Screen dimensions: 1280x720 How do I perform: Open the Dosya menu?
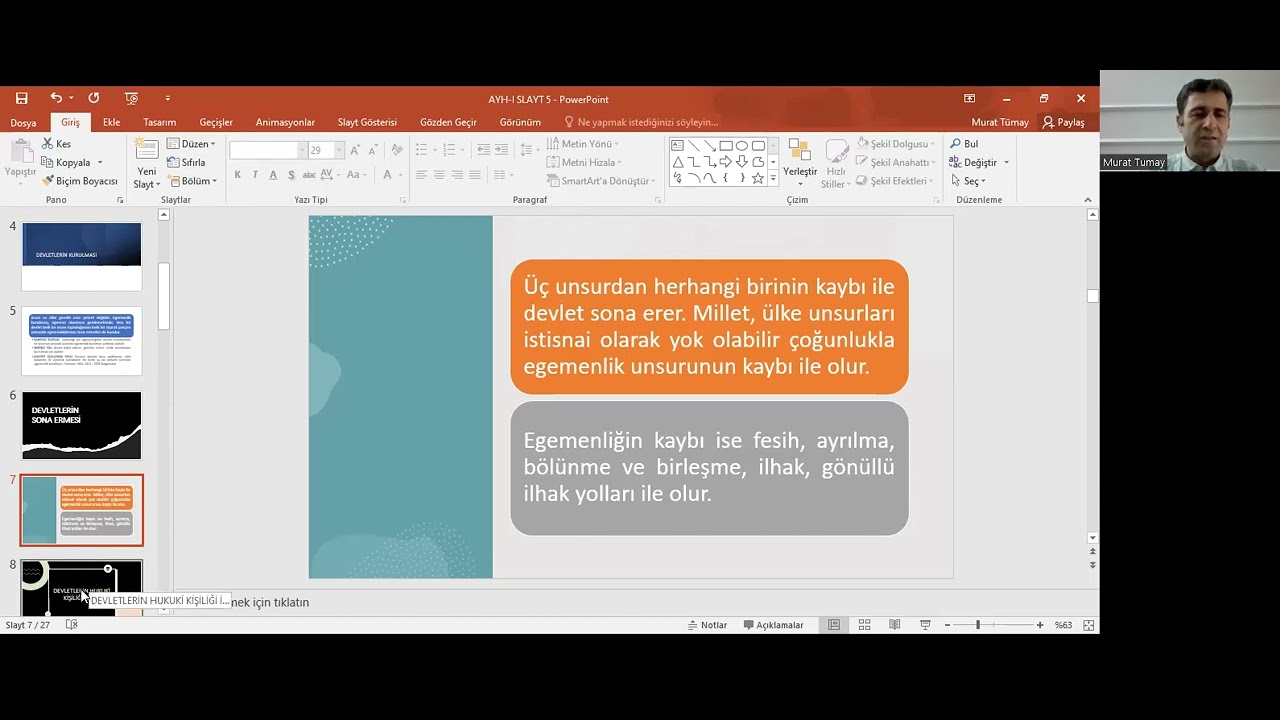(x=23, y=122)
